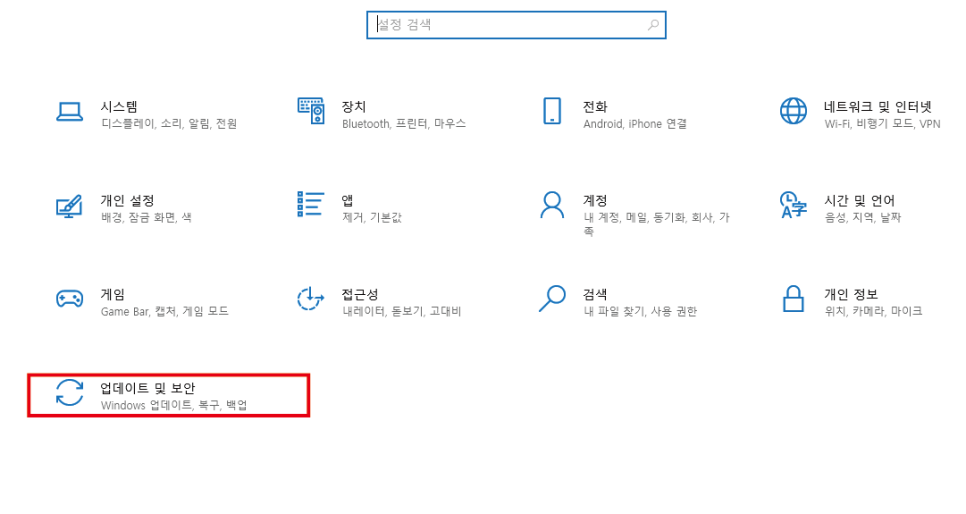Click text '디스플레이, 소리, 알림, 전원'
This screenshot has height=514, width=966.
pos(169,124)
